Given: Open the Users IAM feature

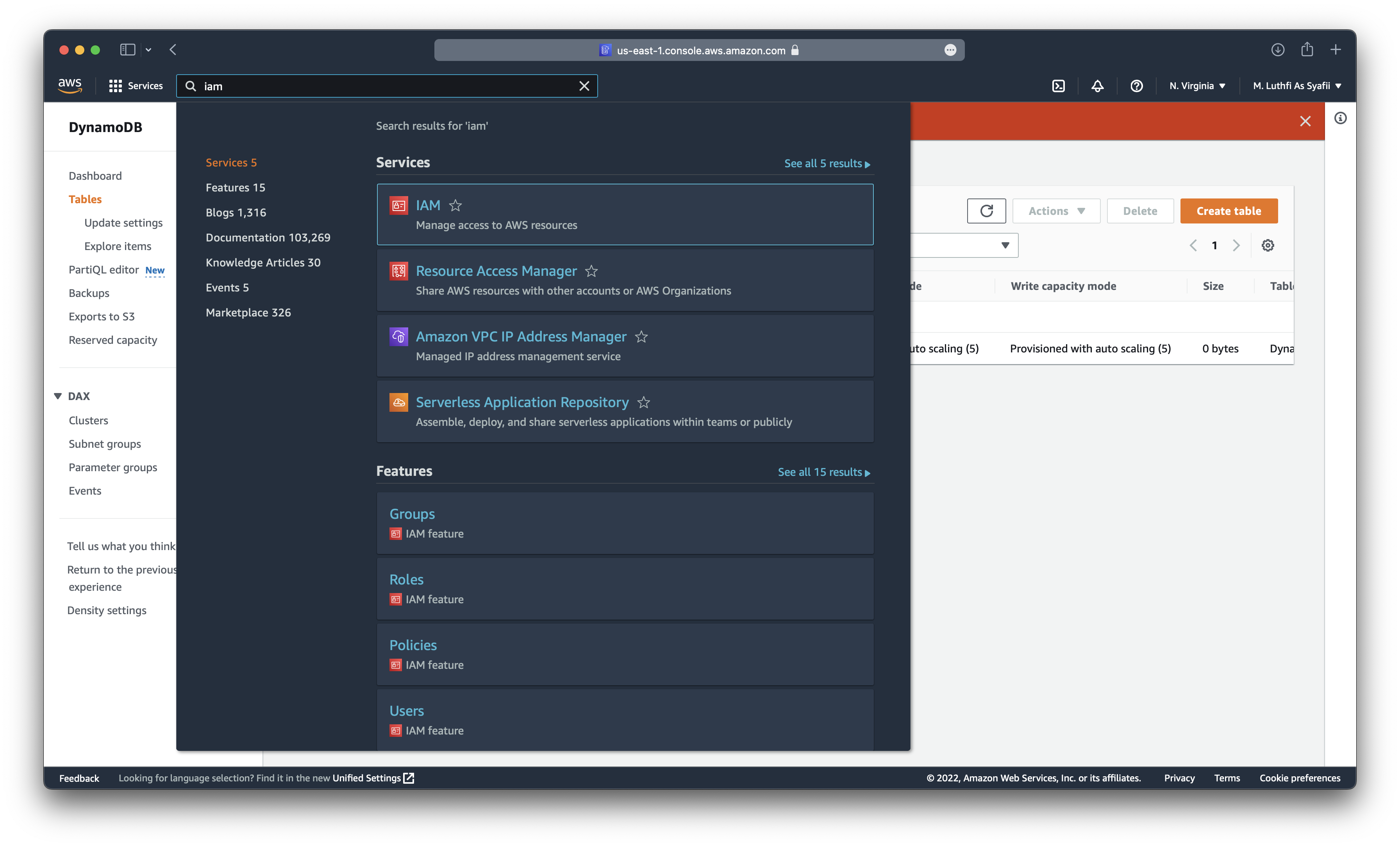Looking at the screenshot, I should [x=625, y=720].
